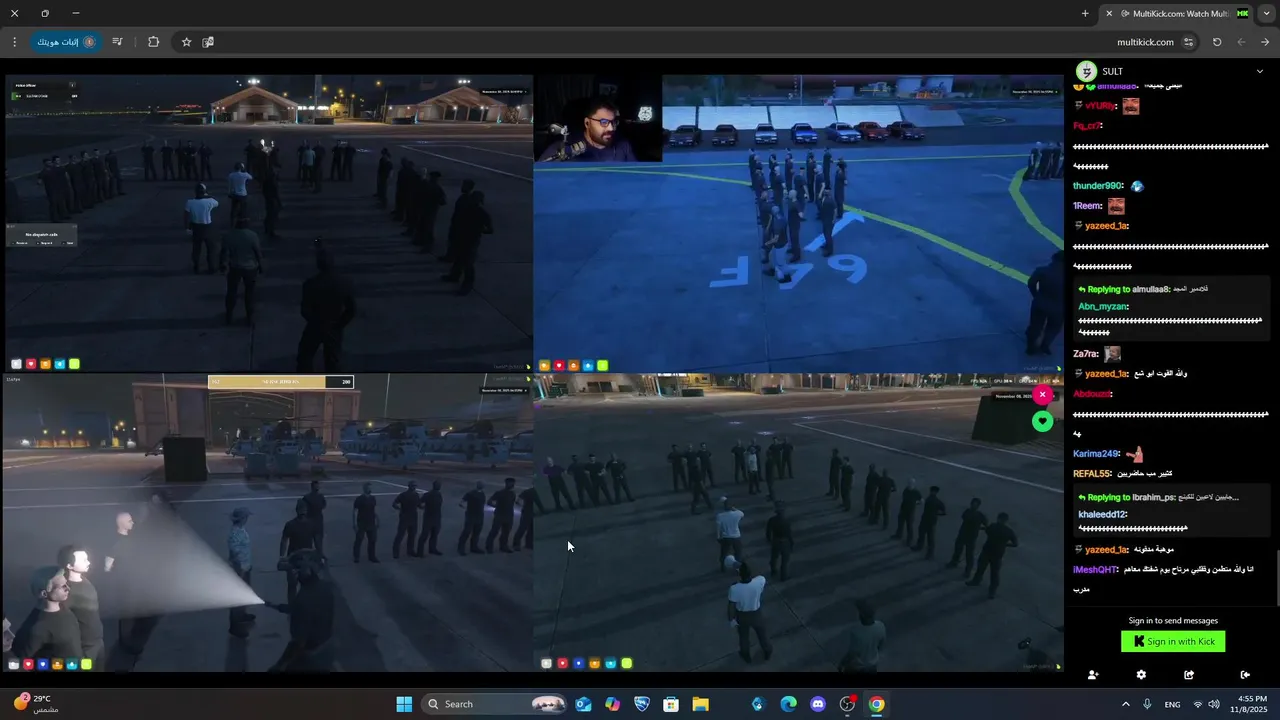The height and width of the screenshot is (720, 1280).
Task: Click the Wi-Fi network tray icon
Action: coord(1198,704)
